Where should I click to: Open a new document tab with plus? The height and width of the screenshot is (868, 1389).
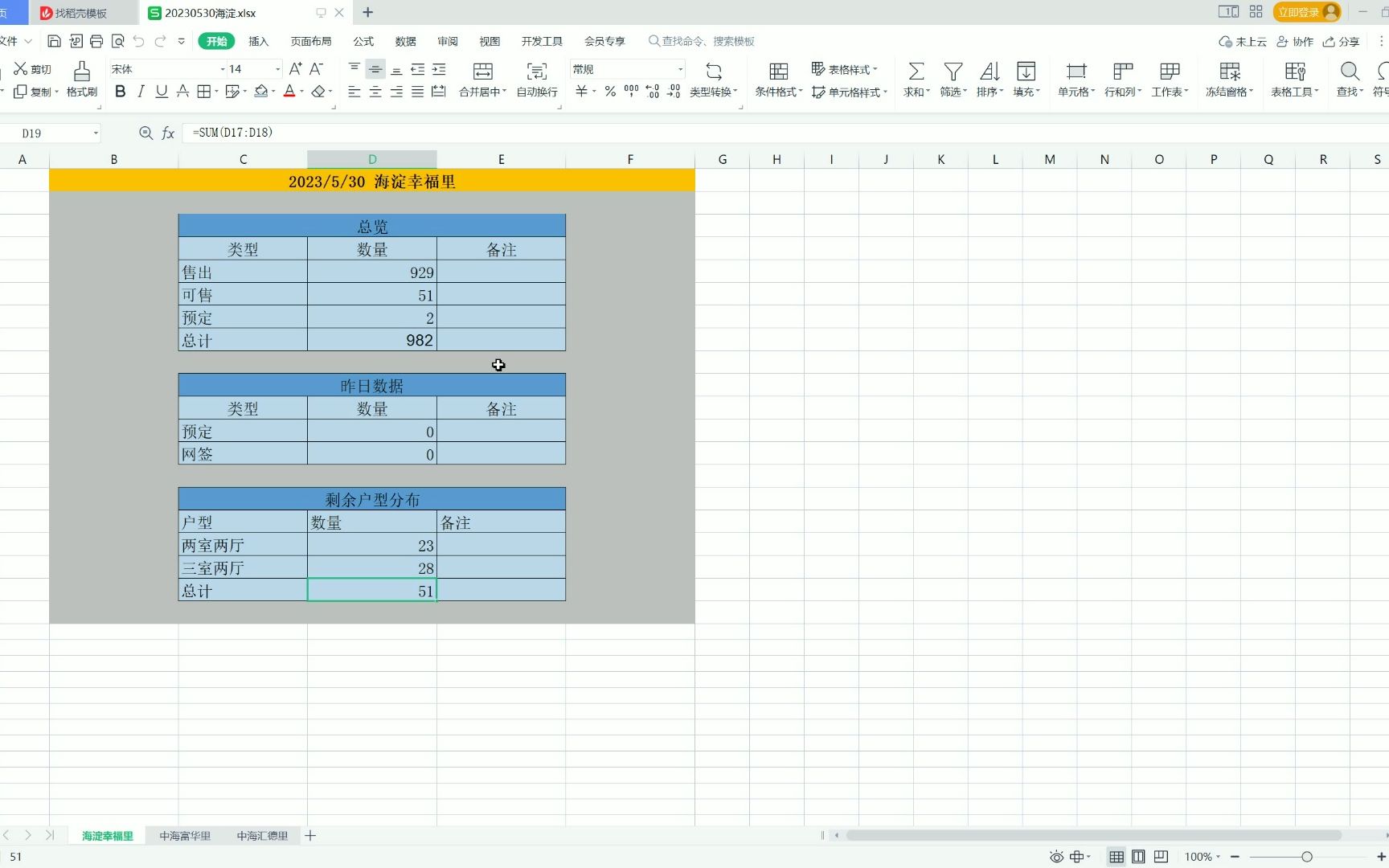coord(368,12)
